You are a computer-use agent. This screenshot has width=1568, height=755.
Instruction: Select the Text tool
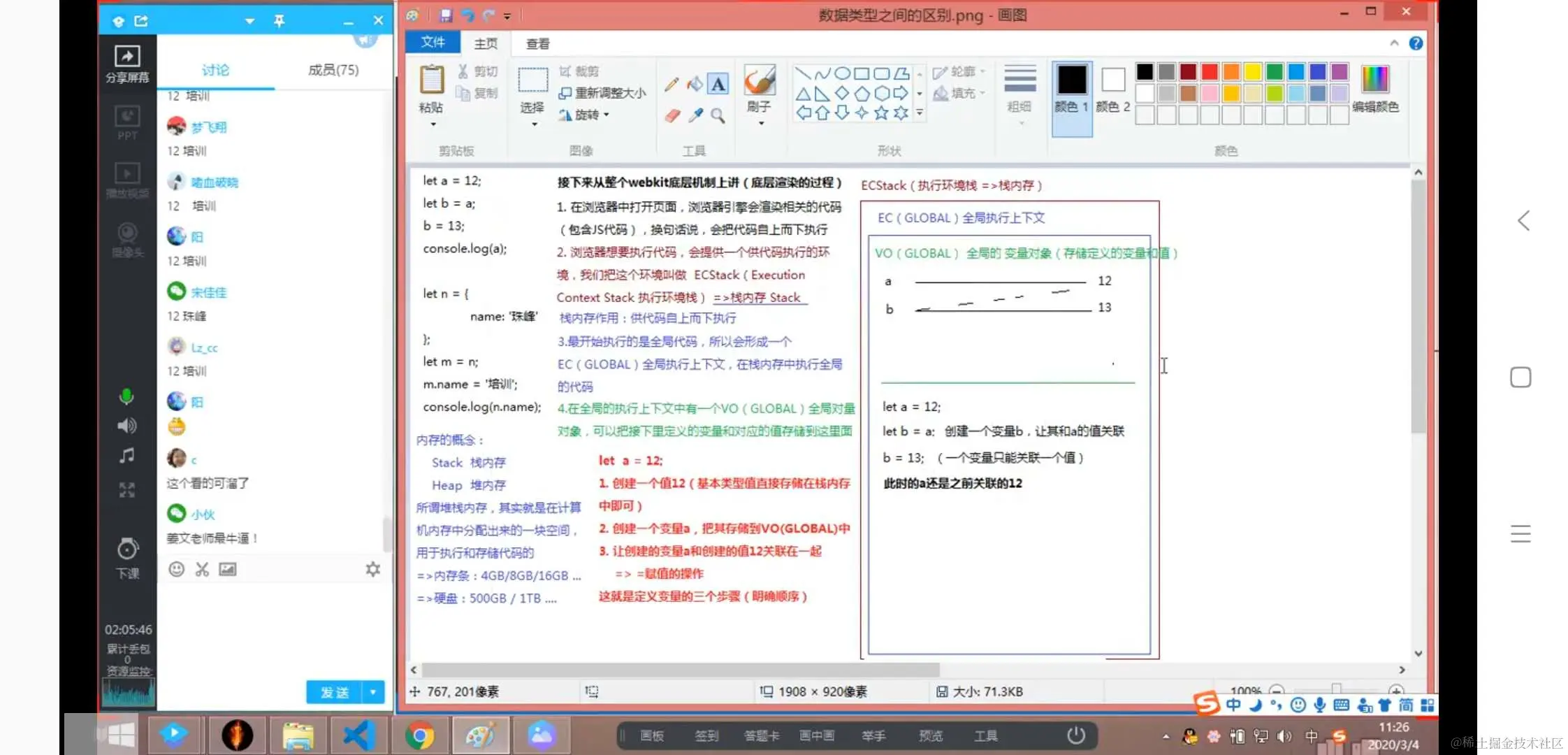(x=718, y=85)
